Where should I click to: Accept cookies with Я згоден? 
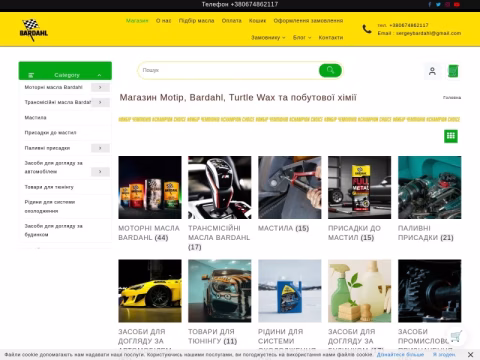coord(444,354)
